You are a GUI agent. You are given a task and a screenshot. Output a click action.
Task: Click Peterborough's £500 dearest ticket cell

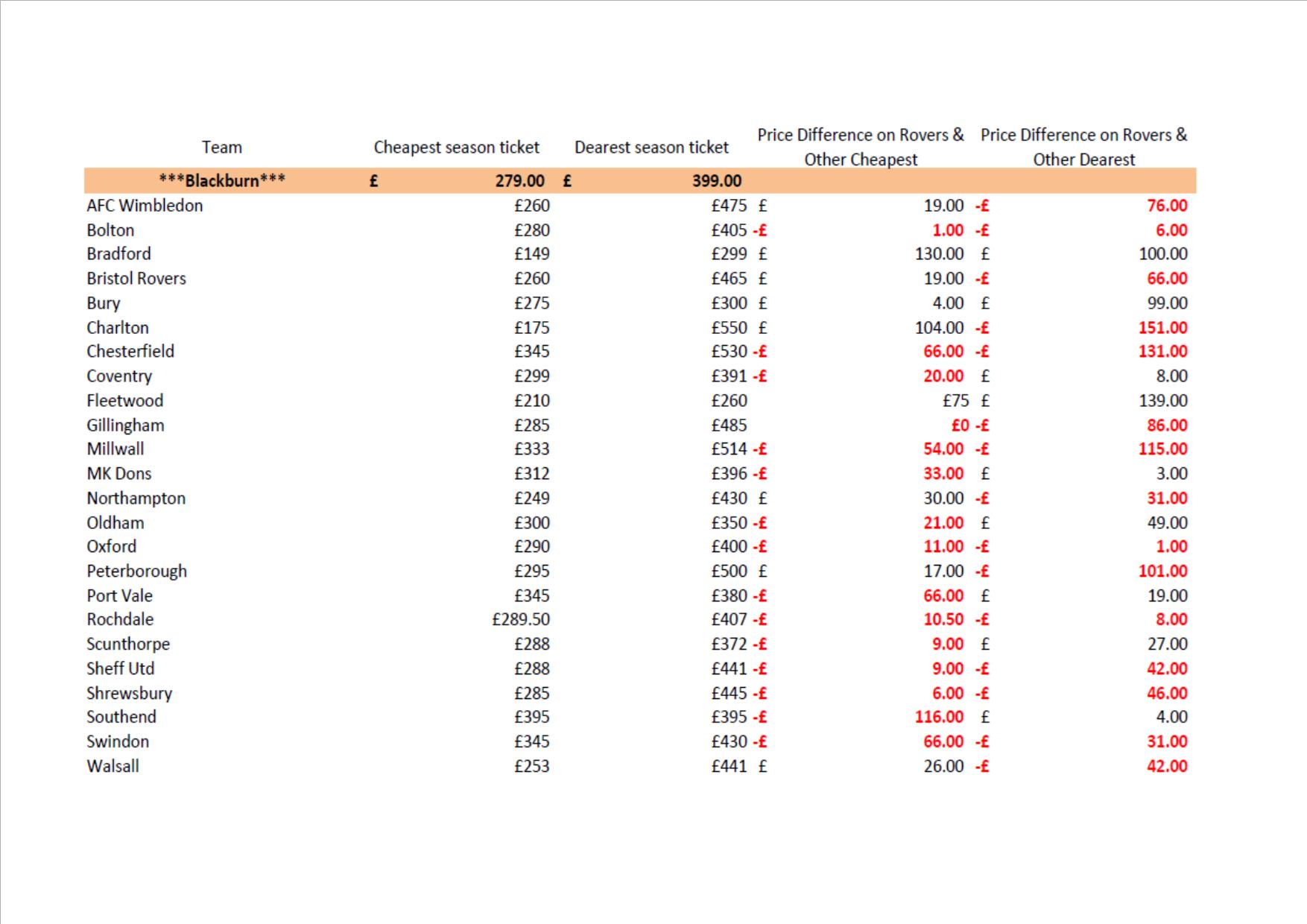point(728,572)
